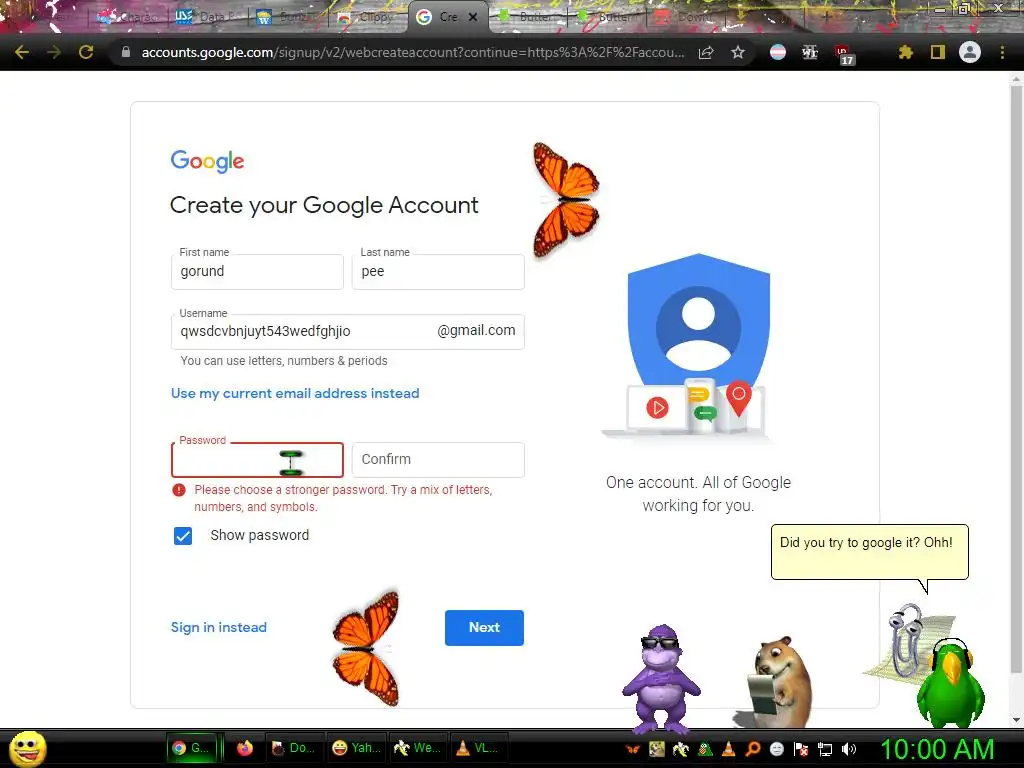
Task: Focus the Last name field
Action: [438, 272]
